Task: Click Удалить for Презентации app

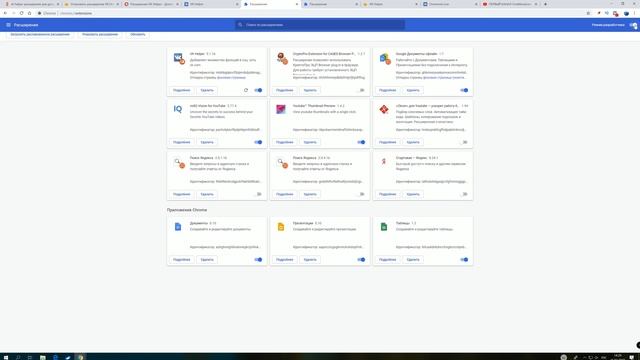Action: [x=310, y=260]
